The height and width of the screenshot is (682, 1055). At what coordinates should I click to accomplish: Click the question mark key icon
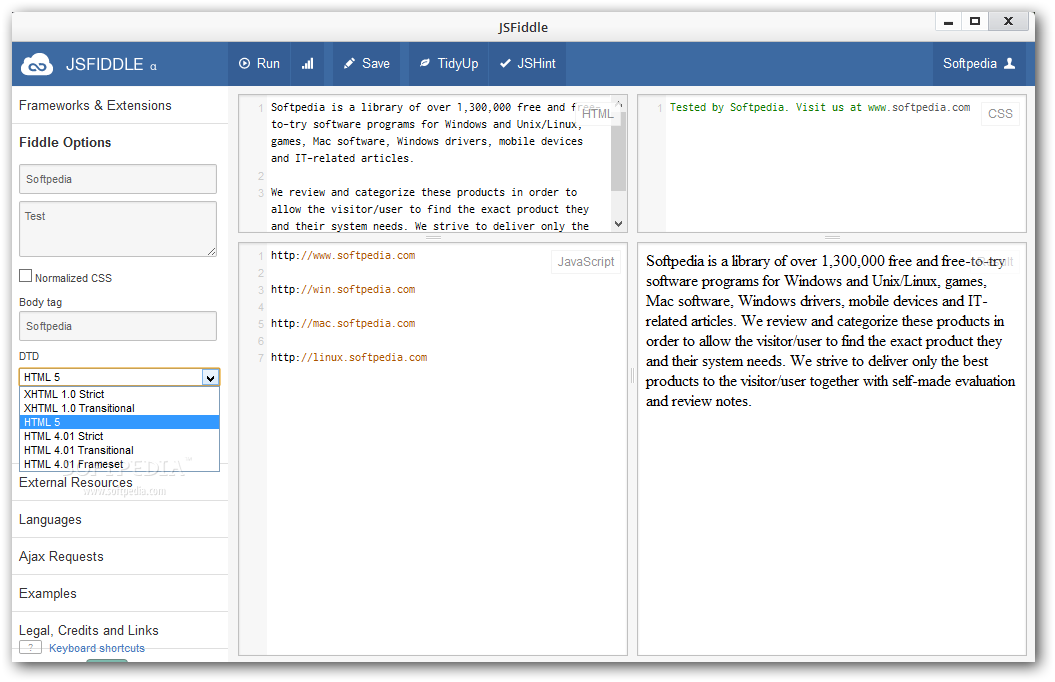[30, 648]
